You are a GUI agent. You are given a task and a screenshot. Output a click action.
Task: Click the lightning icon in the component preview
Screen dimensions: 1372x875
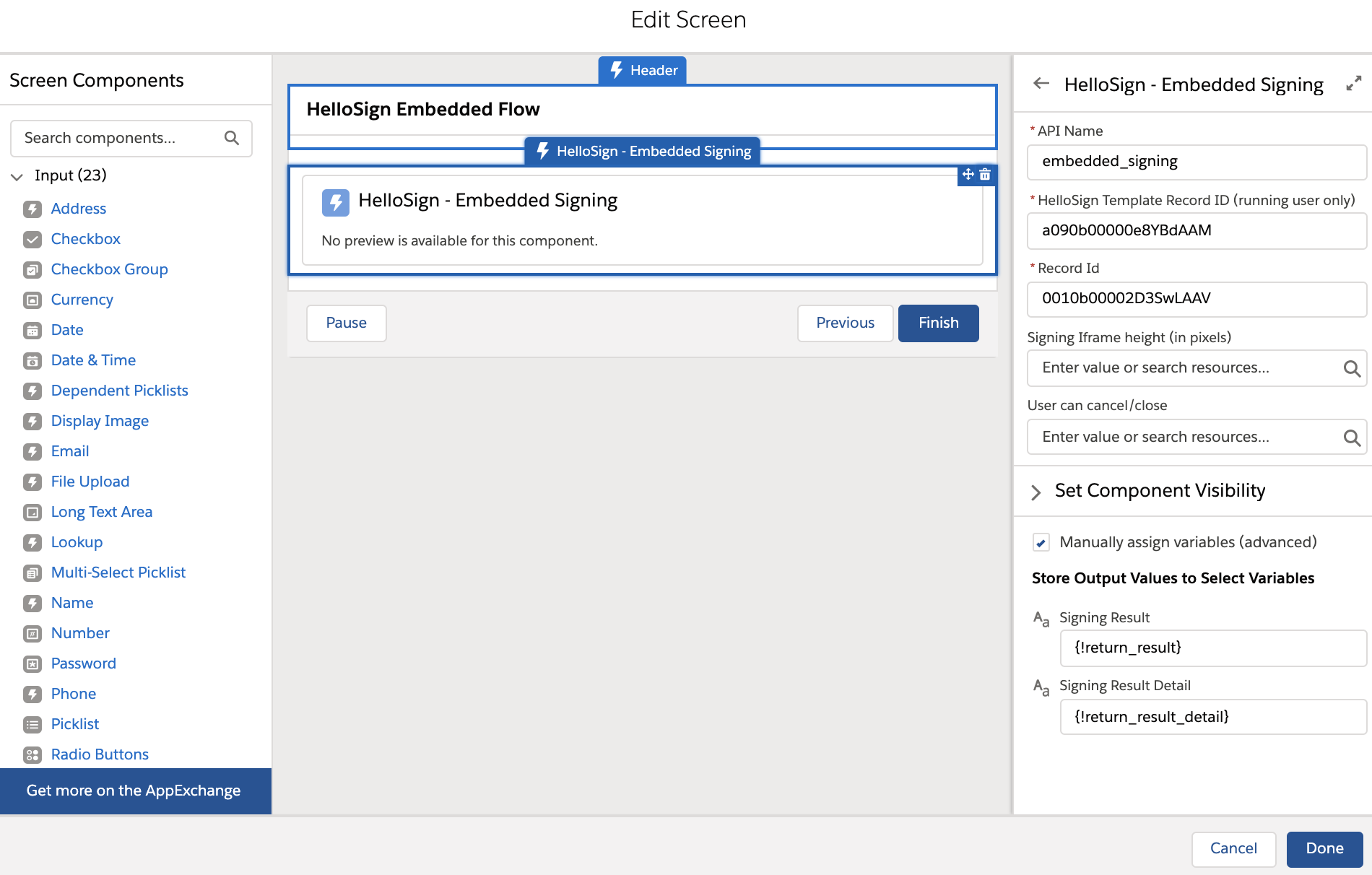coord(336,202)
